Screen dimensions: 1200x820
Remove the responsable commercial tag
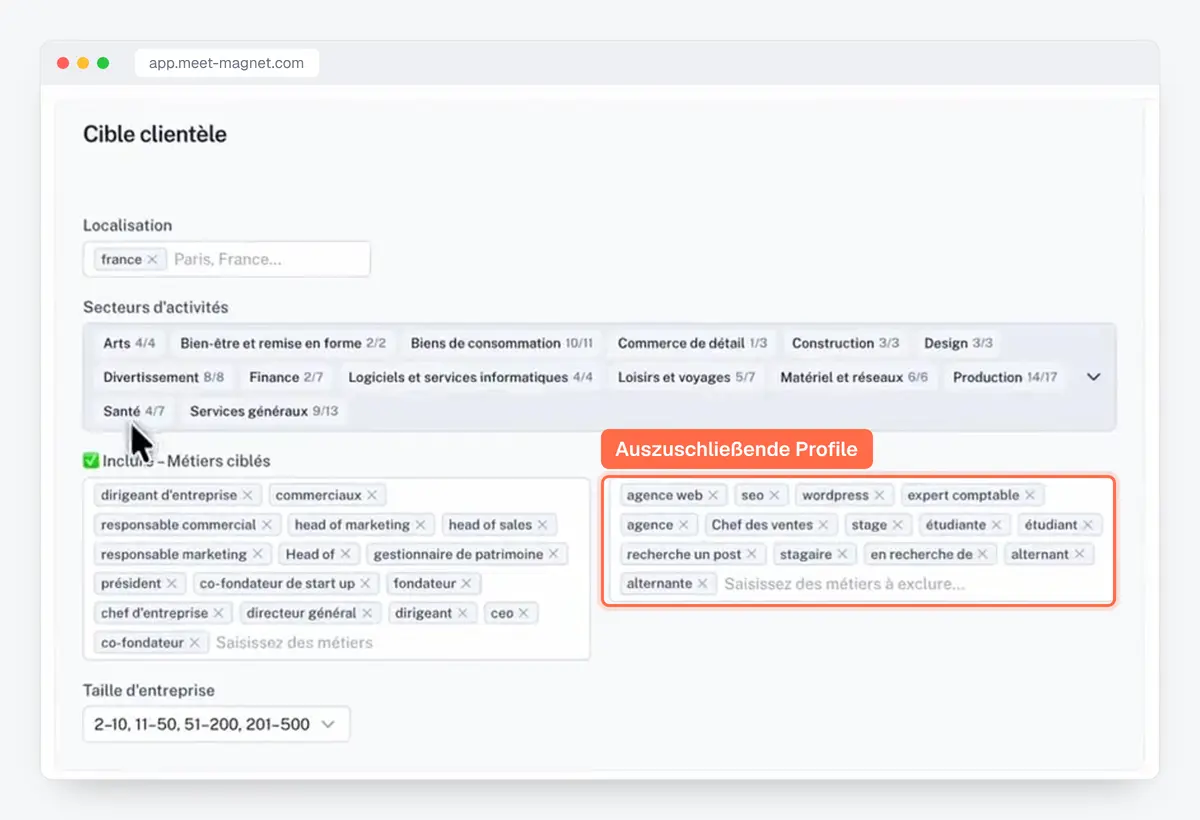267,525
